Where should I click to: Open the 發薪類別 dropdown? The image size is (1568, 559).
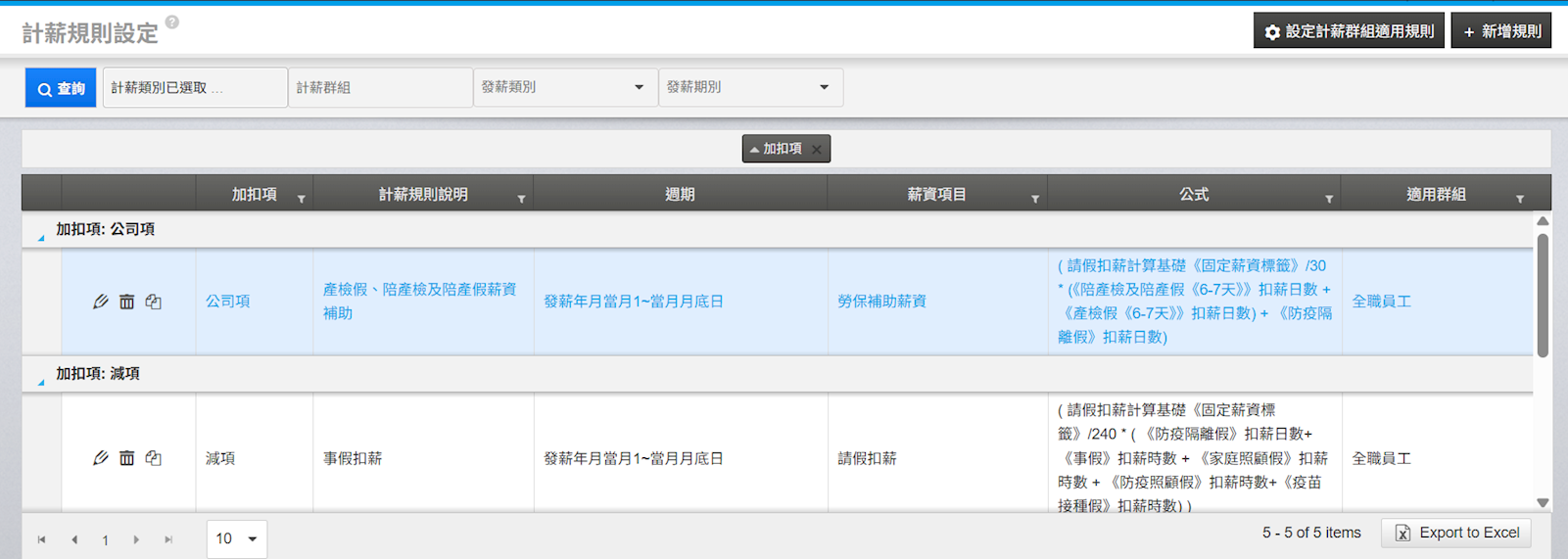click(x=565, y=87)
